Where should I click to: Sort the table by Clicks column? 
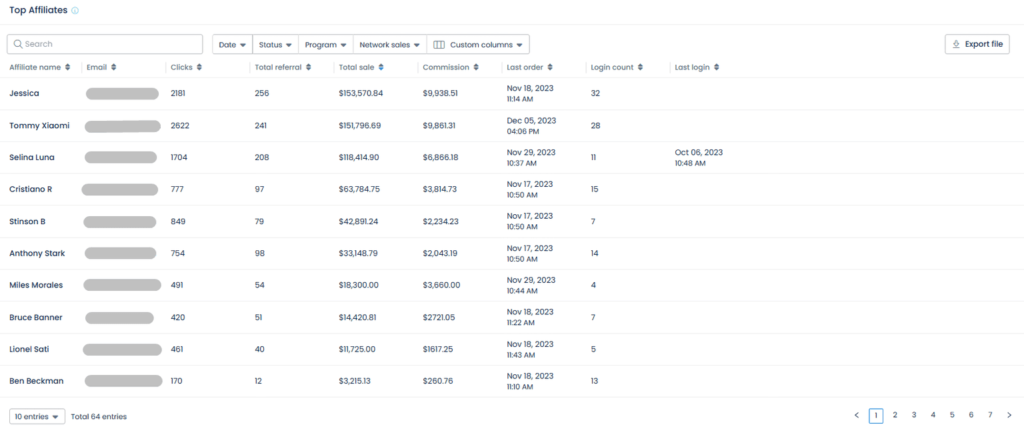tap(199, 67)
